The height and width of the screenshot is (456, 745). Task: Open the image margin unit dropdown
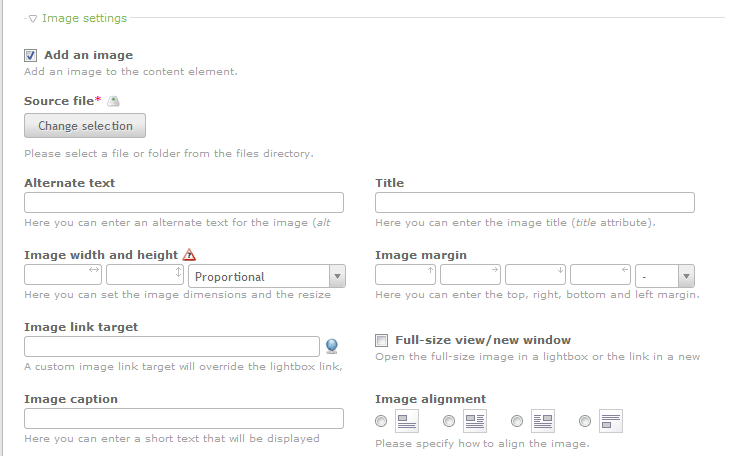665,276
